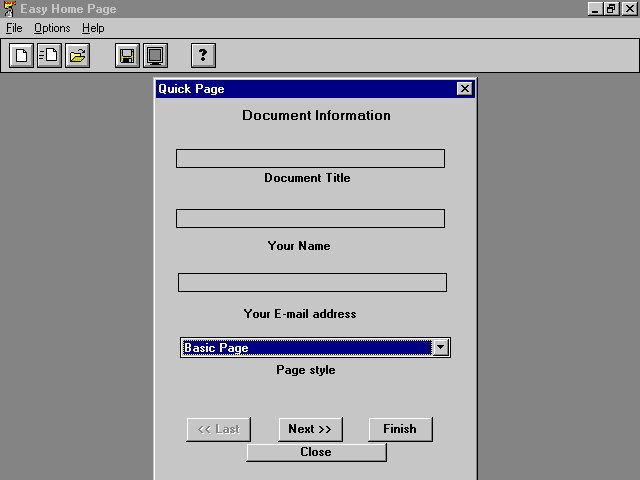Close the Quick Page dialog with X
640x480 pixels.
point(464,89)
